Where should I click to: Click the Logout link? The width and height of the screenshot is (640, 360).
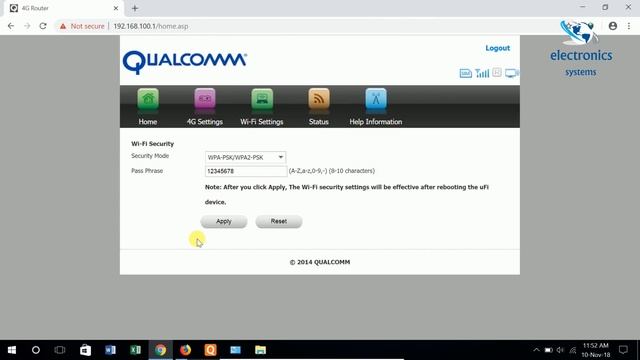pyautogui.click(x=498, y=48)
